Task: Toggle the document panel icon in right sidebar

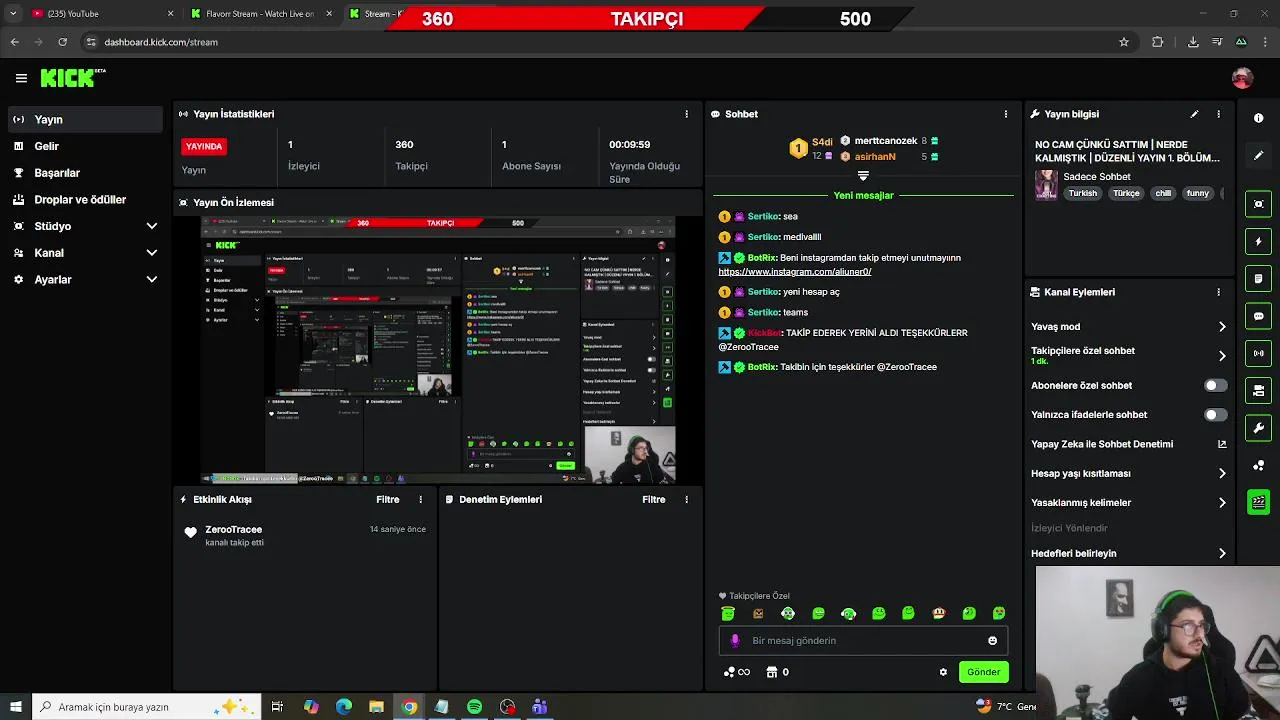Action: point(1258,279)
